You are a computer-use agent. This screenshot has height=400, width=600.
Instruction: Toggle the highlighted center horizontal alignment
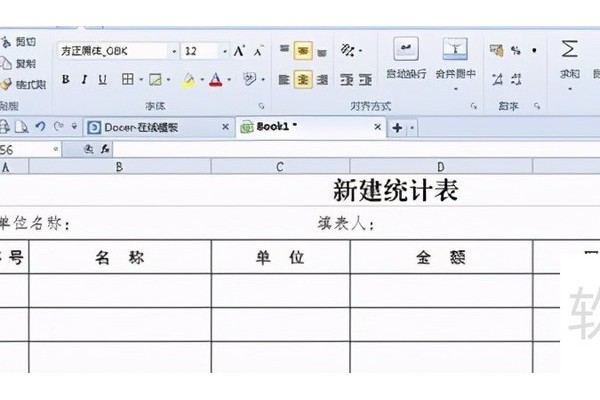[x=303, y=80]
